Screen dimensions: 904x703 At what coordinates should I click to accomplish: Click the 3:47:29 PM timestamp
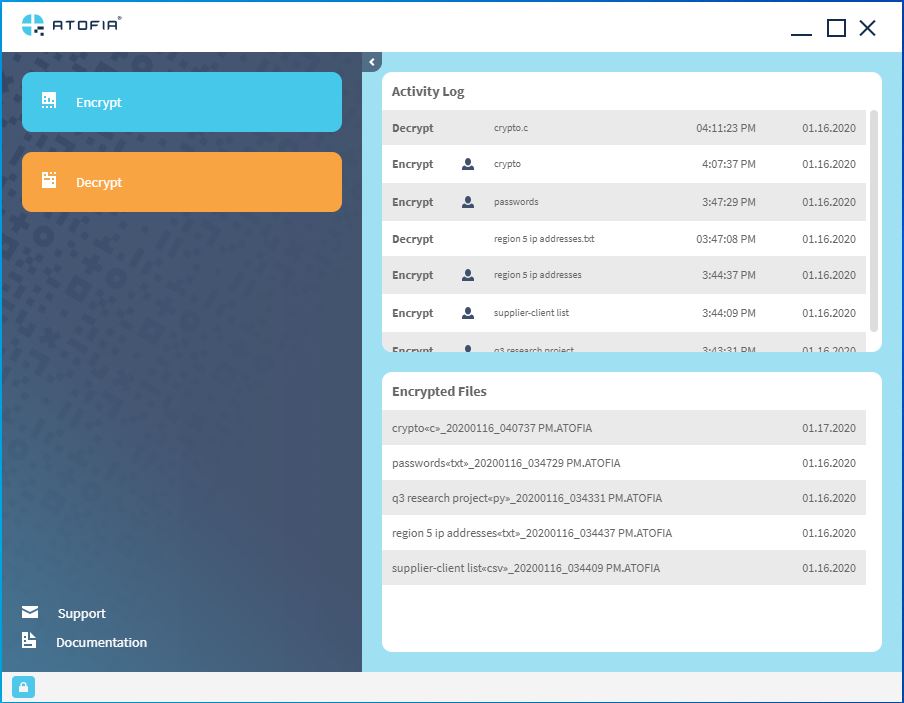pos(728,202)
